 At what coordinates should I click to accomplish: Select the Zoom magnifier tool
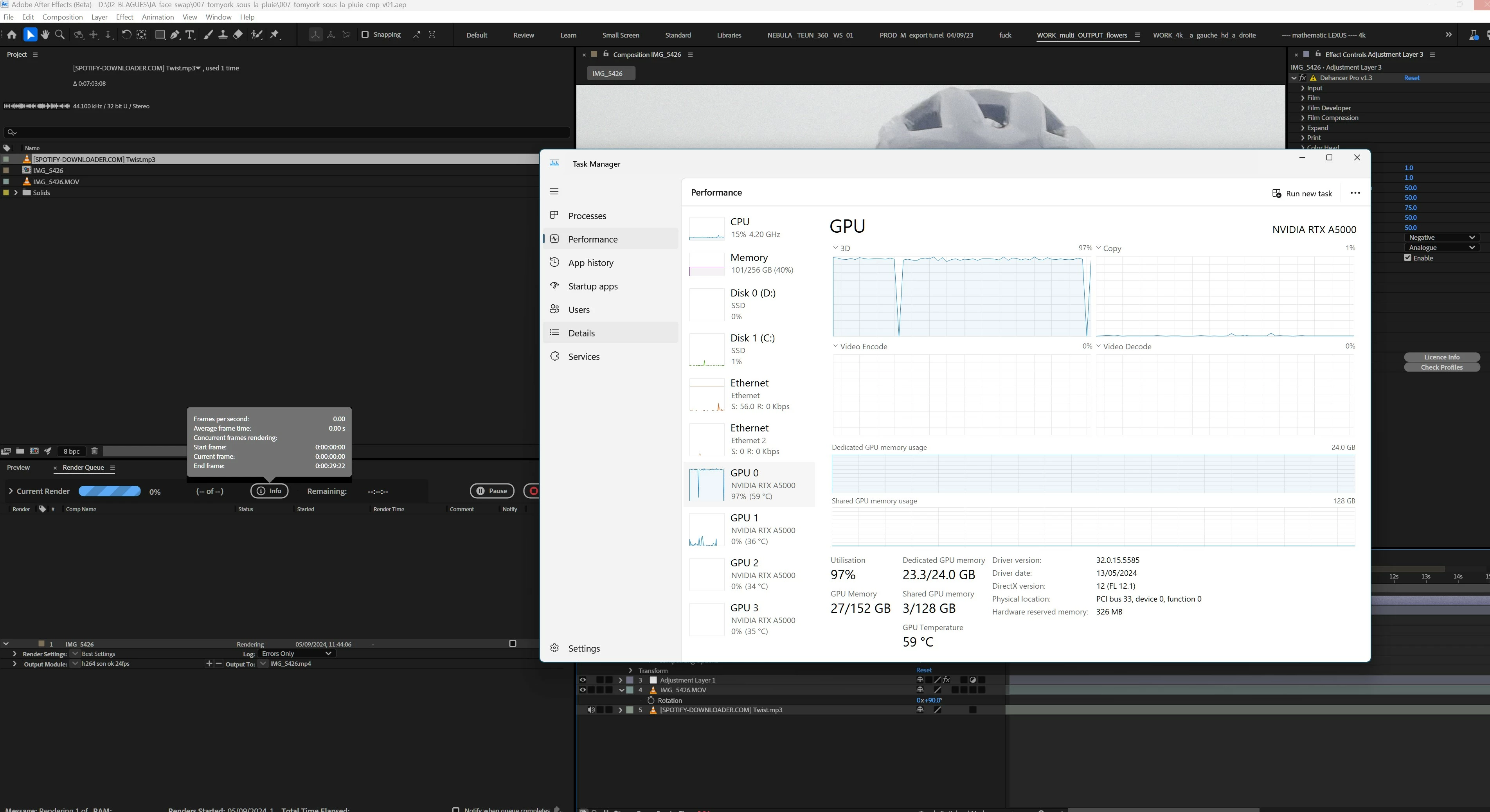tap(59, 35)
